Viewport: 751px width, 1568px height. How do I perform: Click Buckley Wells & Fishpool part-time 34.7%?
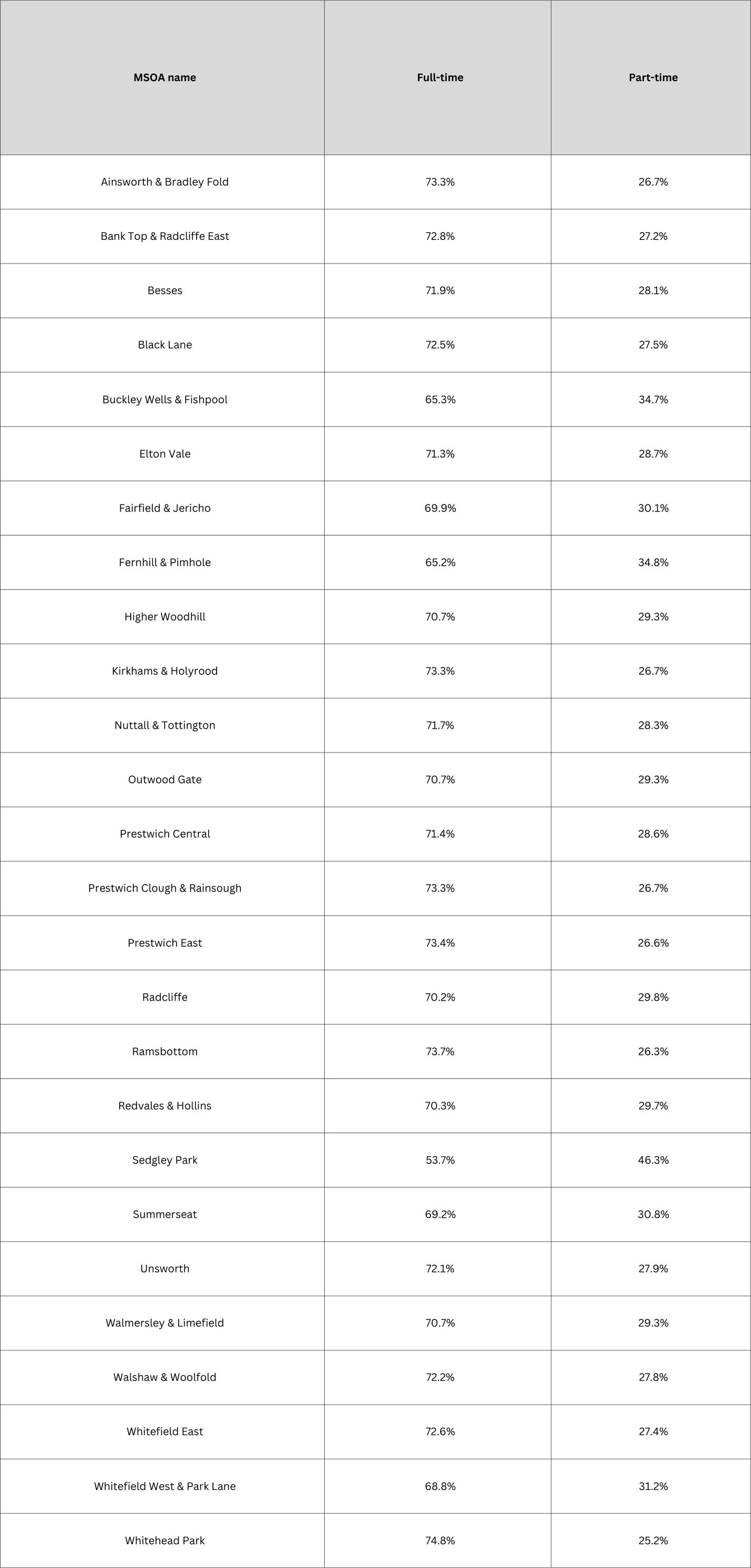coord(653,399)
